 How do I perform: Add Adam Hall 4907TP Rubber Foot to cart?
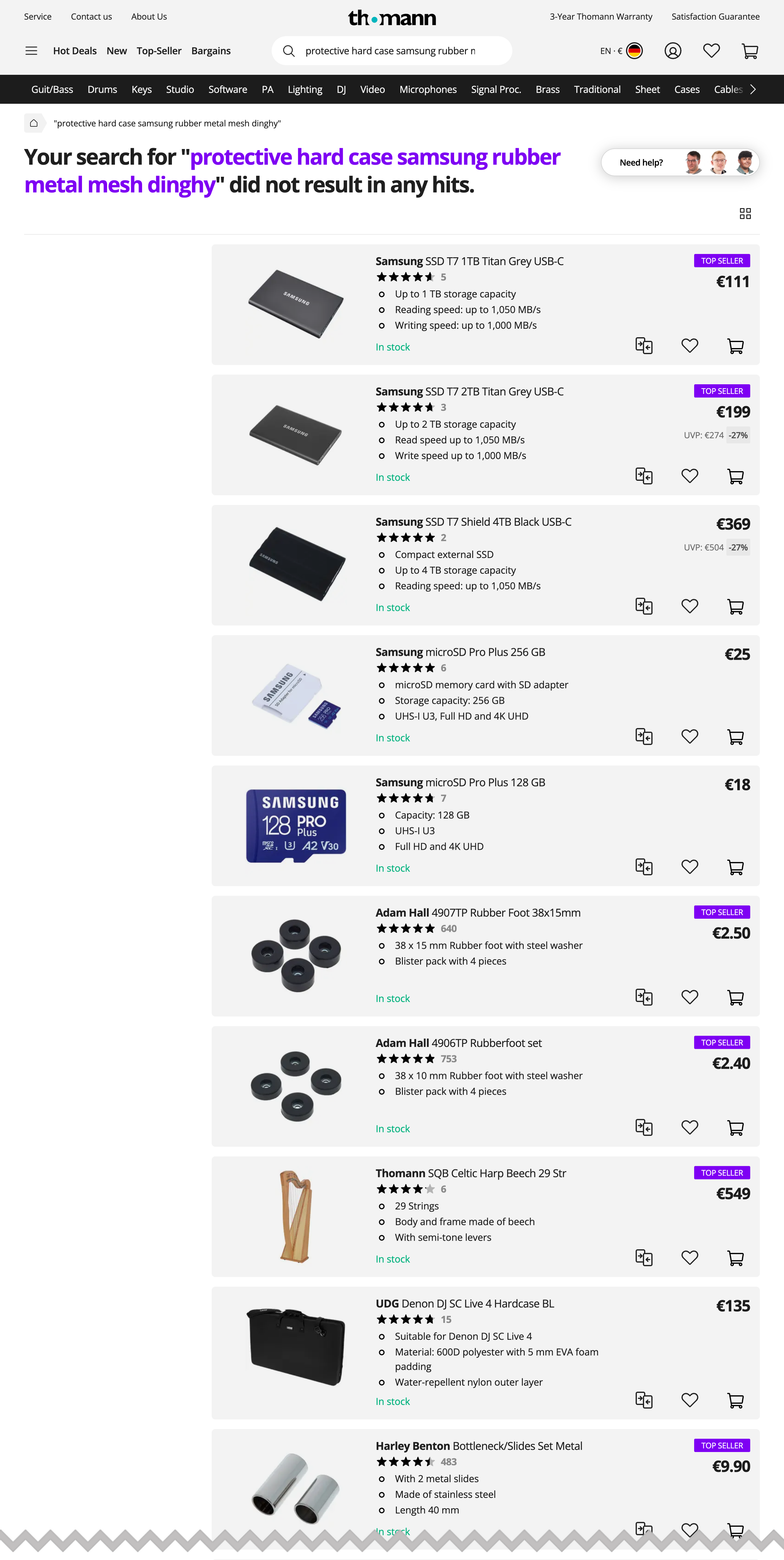(735, 997)
